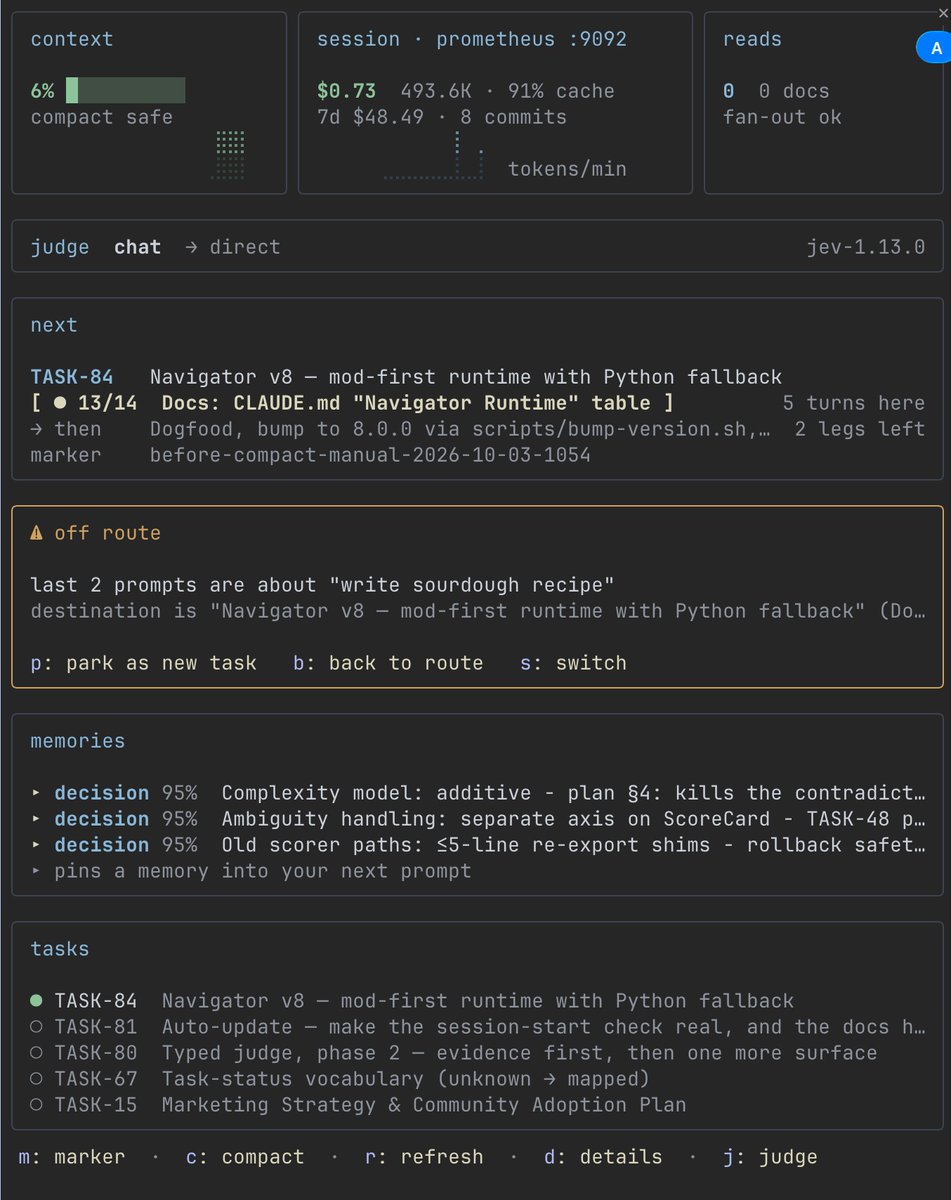Viewport: 951px width, 1200px height.
Task: Click the 'reads' panel title
Action: (753, 39)
